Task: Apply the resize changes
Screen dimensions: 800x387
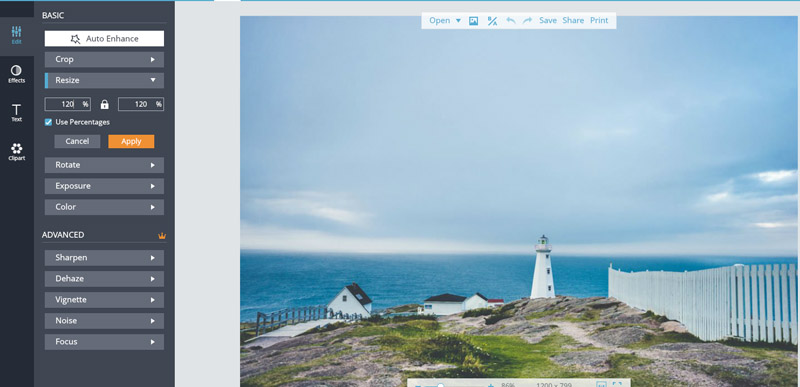Action: click(x=131, y=141)
